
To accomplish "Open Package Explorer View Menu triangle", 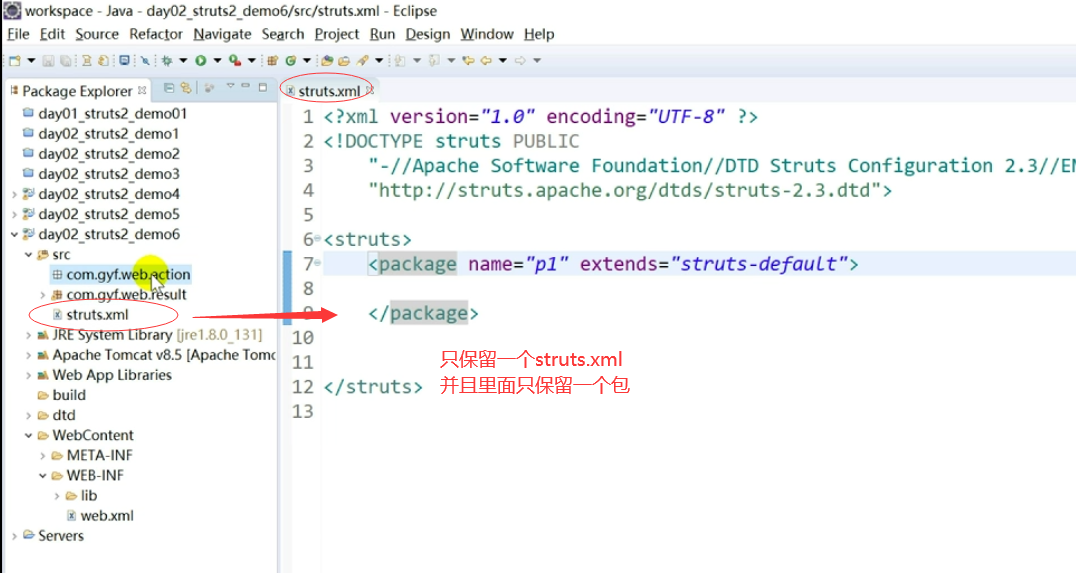I will click(230, 86).
